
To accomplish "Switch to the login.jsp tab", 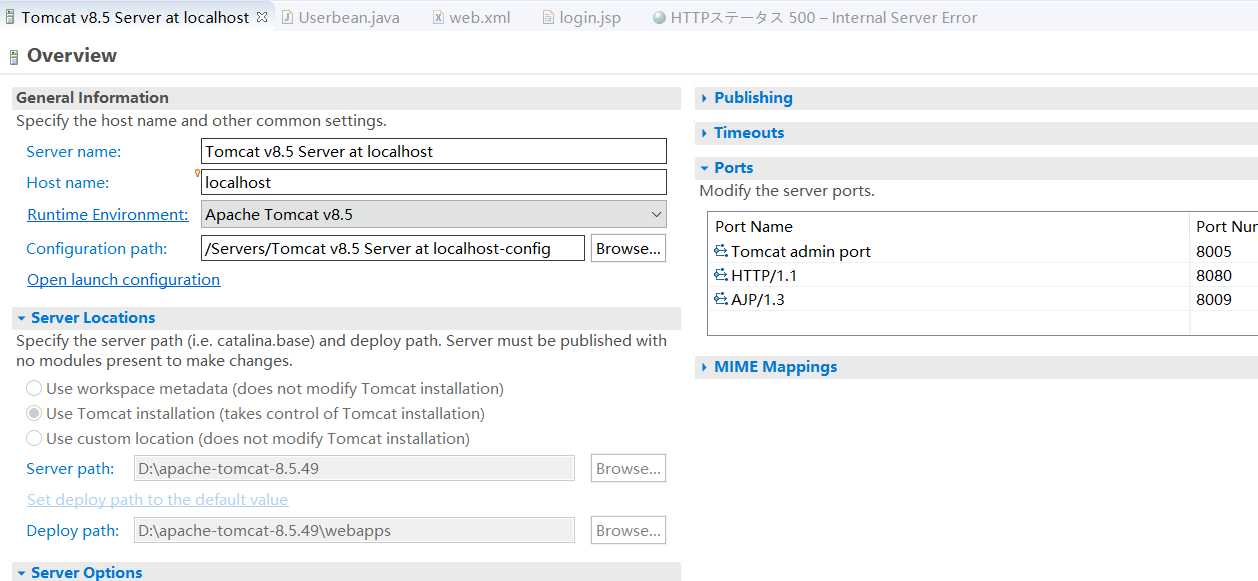I will [581, 17].
